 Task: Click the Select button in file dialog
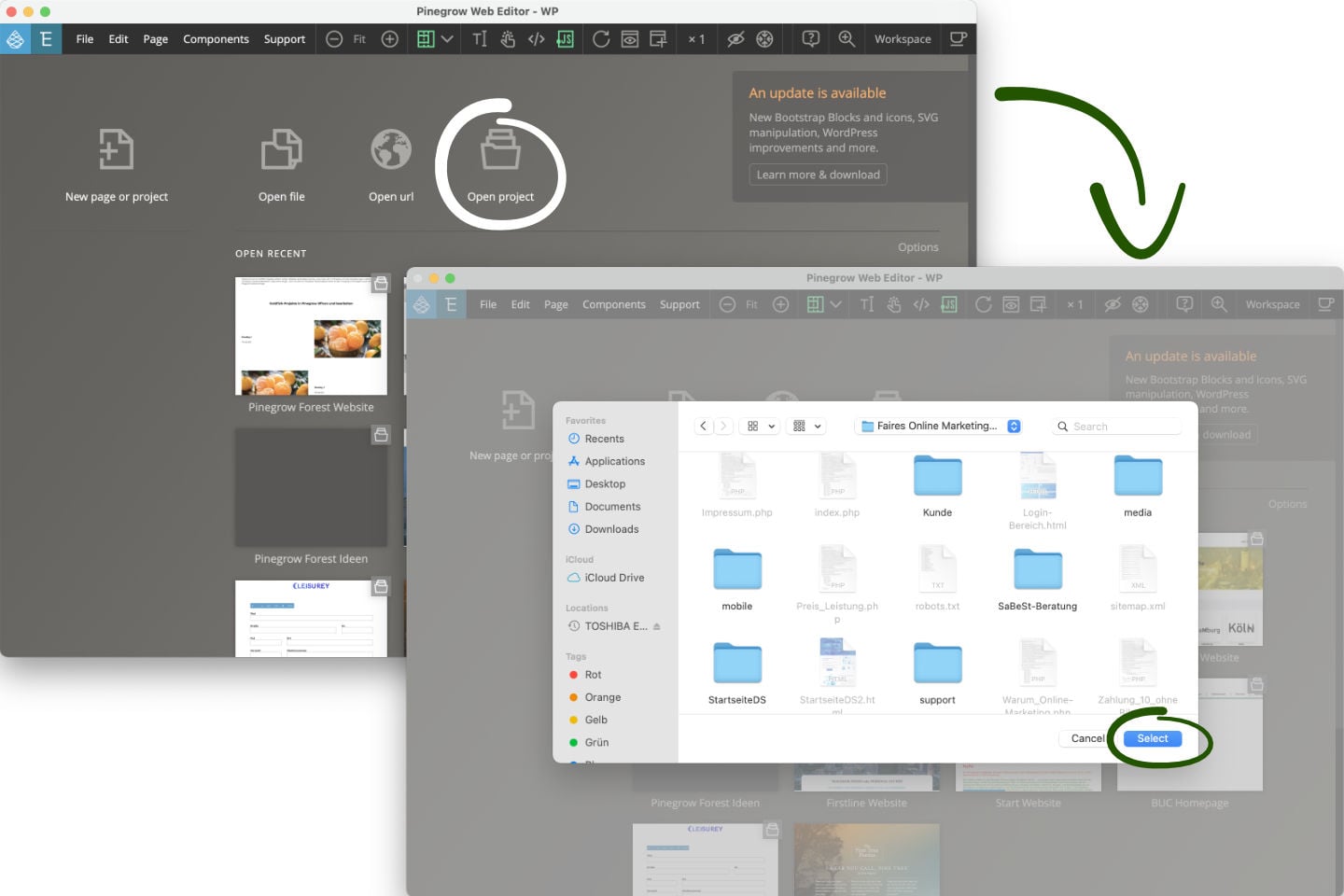(1153, 738)
